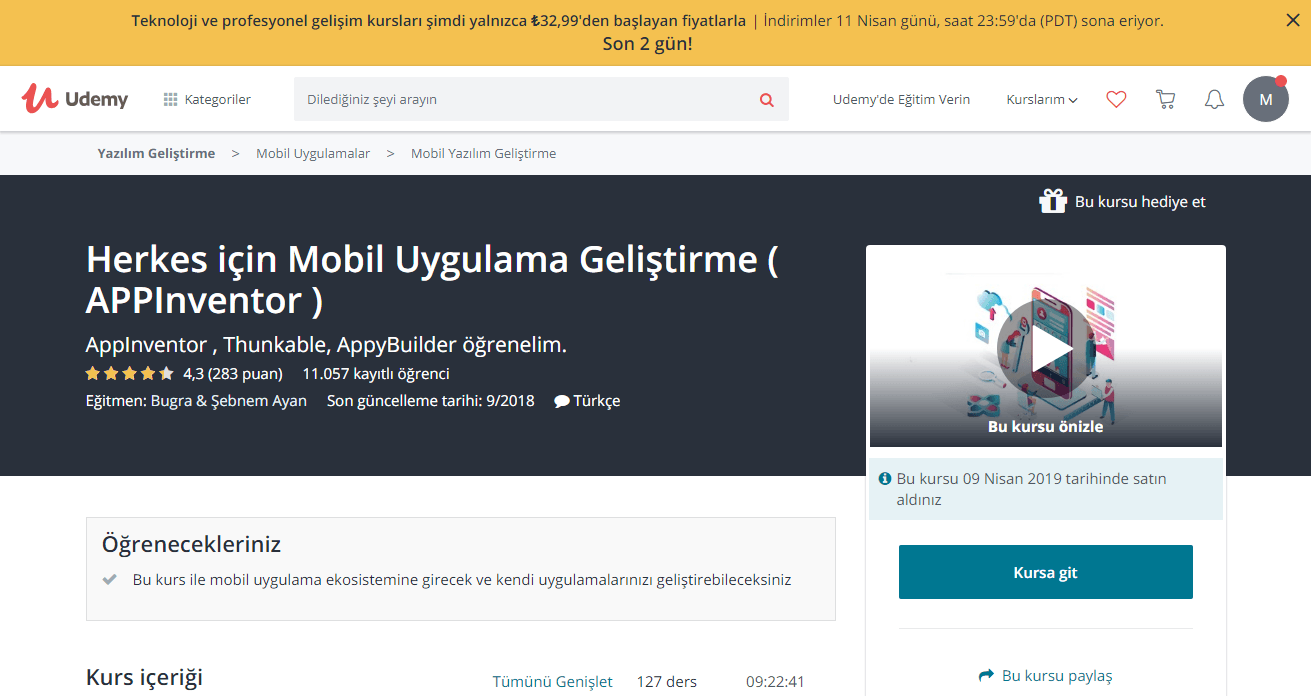
Task: Click the Öğrenecekleriniz heading
Action: 191,545
